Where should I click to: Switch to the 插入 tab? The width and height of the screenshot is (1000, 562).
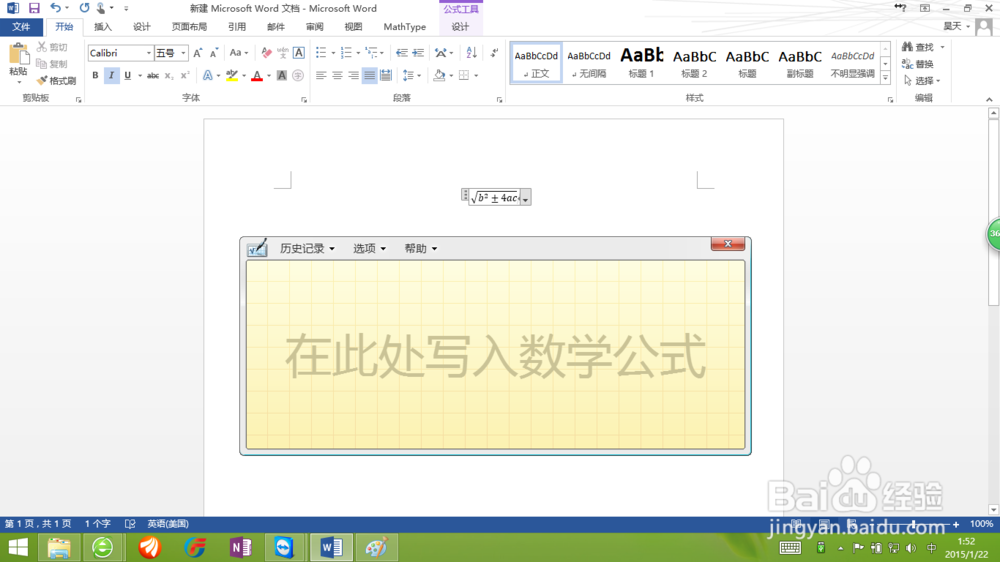(103, 27)
